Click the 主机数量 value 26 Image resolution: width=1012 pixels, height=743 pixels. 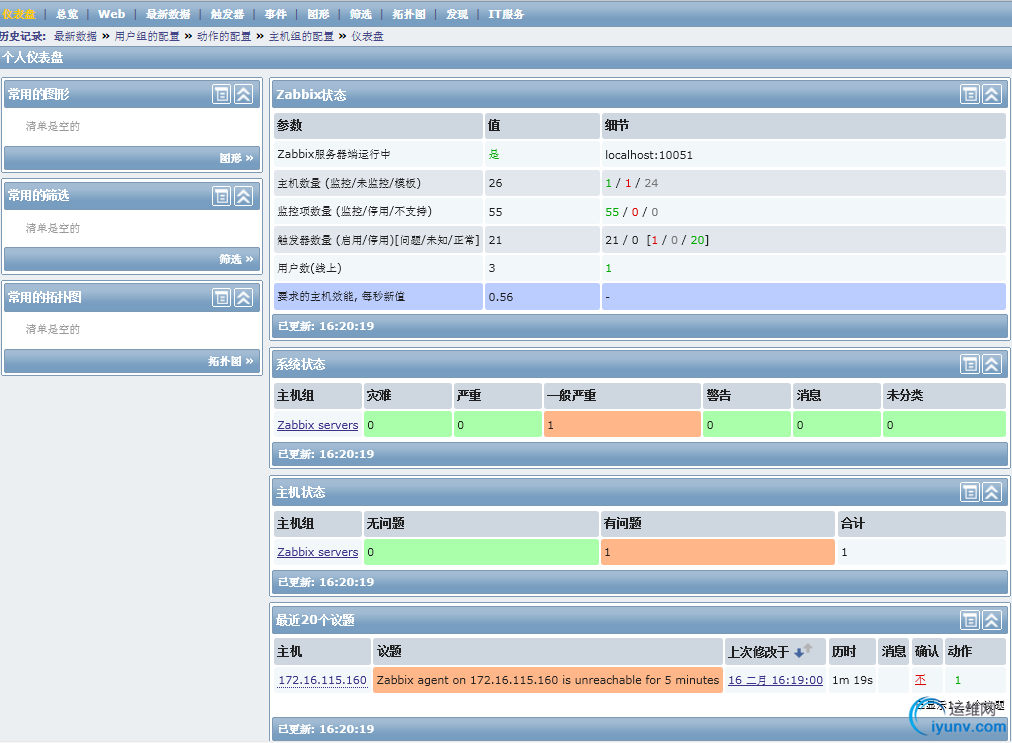tap(495, 183)
